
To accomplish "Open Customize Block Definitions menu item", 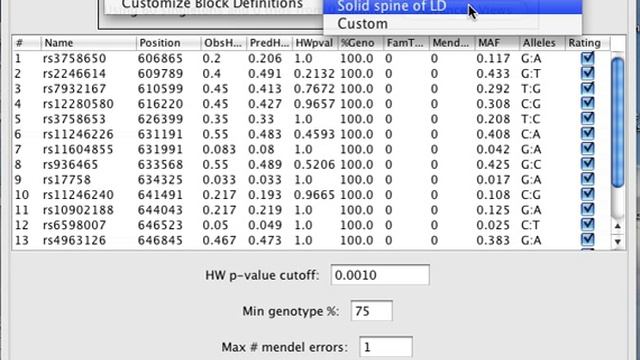I will click(x=212, y=5).
